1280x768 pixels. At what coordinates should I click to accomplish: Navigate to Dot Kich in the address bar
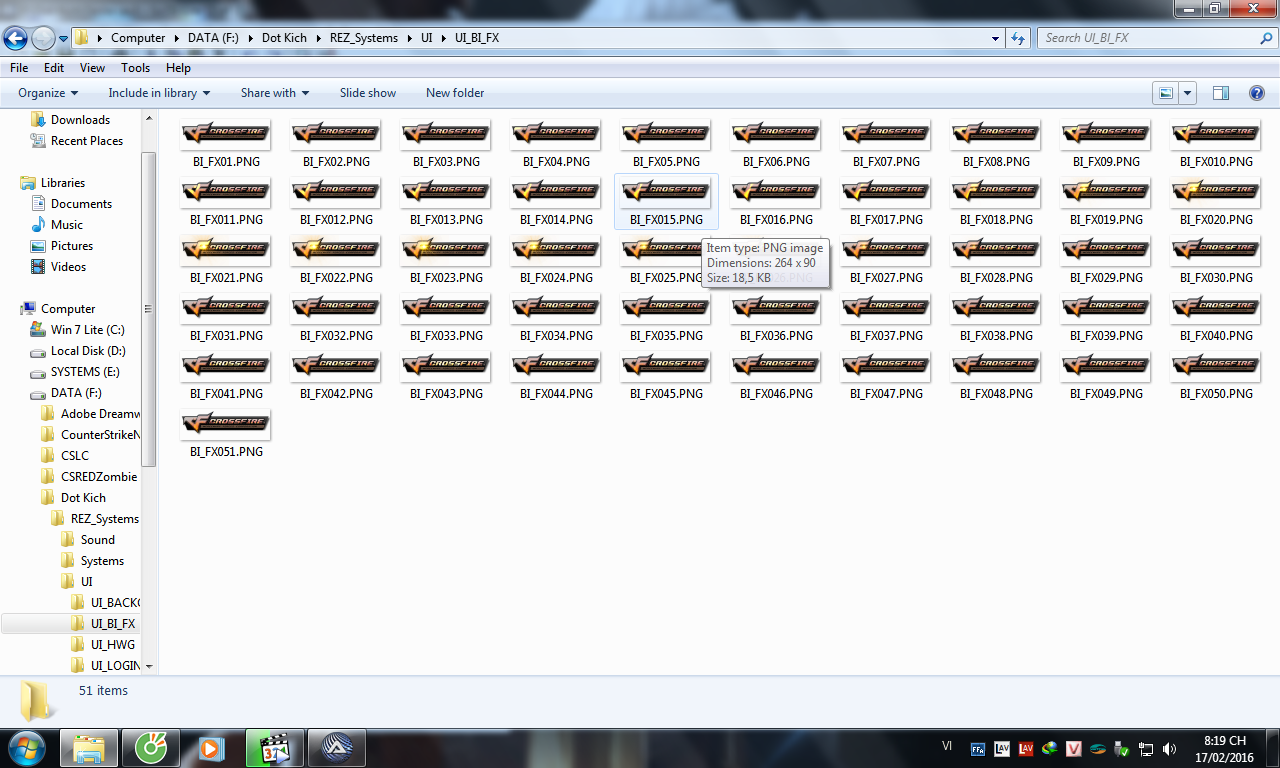pos(284,38)
